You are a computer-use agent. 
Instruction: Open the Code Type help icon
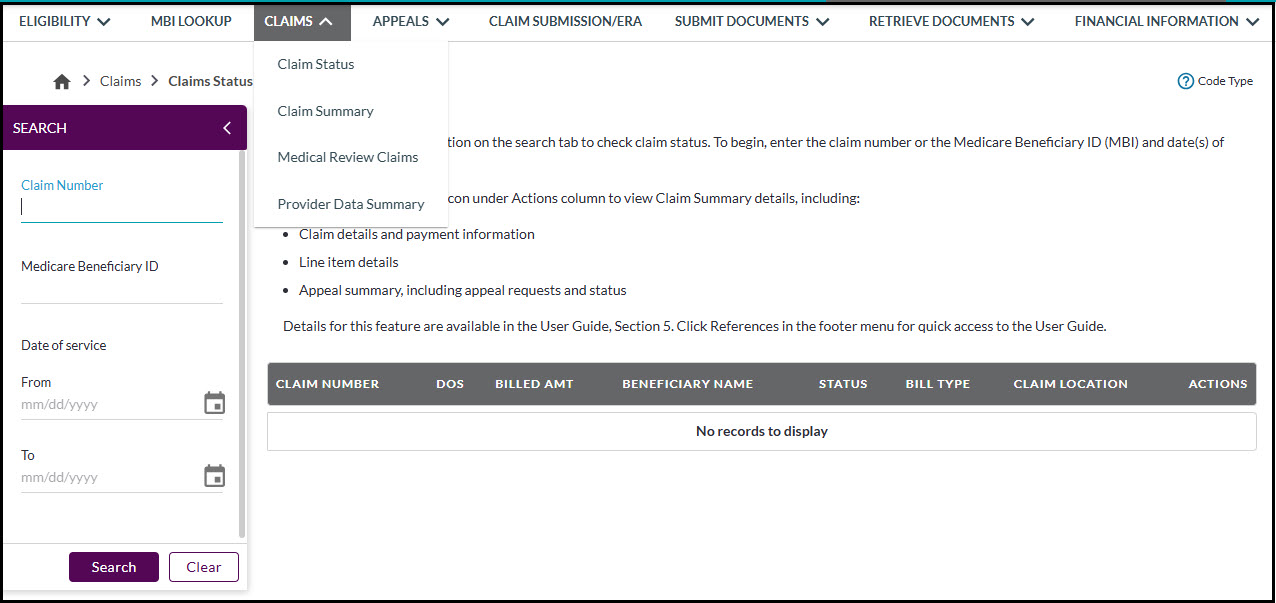coord(1187,81)
